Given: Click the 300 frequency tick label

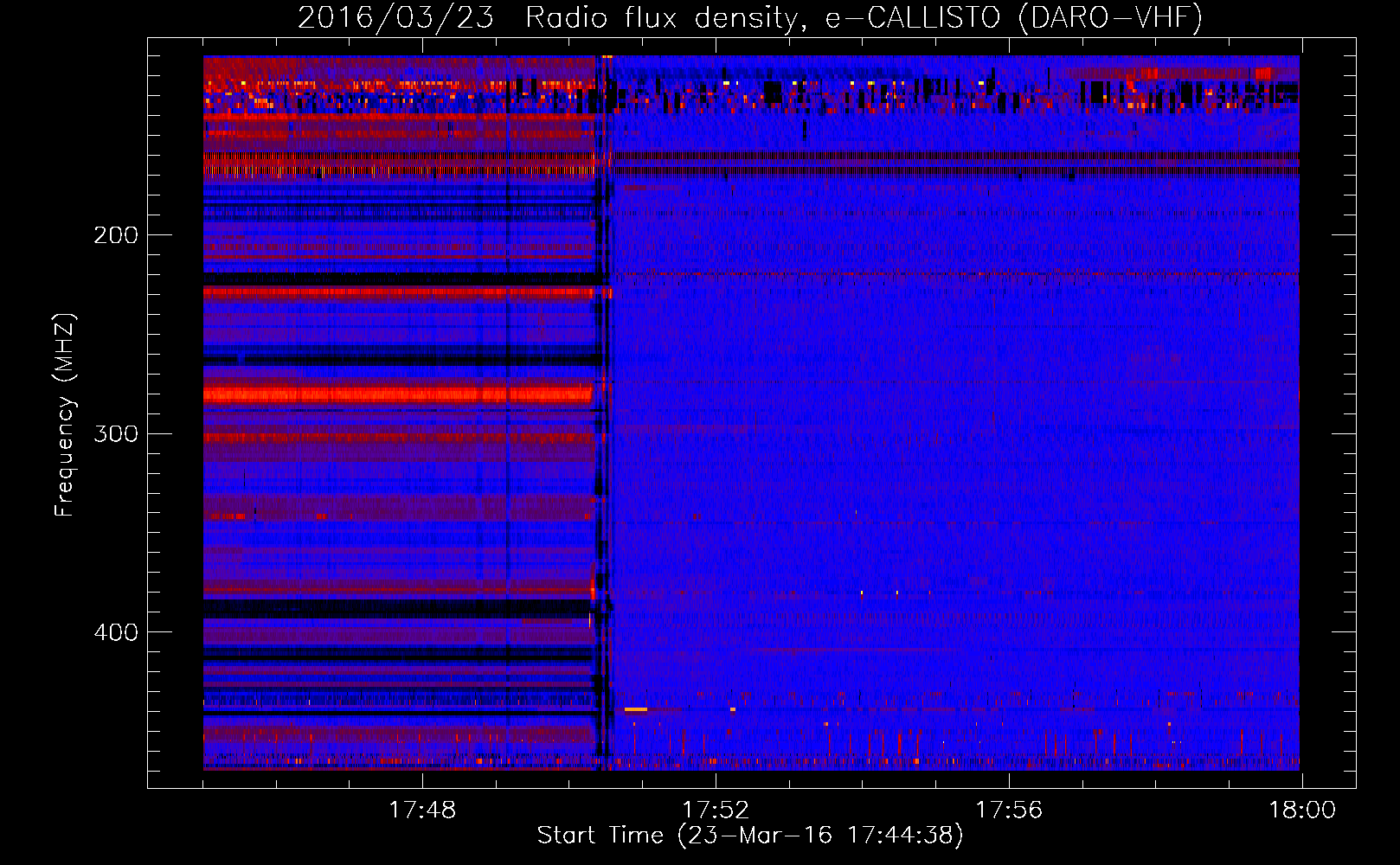Looking at the screenshot, I should pos(116,434).
